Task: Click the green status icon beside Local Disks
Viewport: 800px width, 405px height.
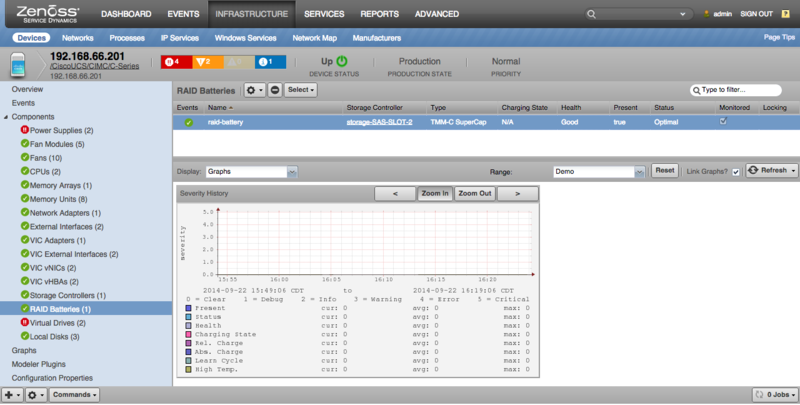Action: pos(24,336)
